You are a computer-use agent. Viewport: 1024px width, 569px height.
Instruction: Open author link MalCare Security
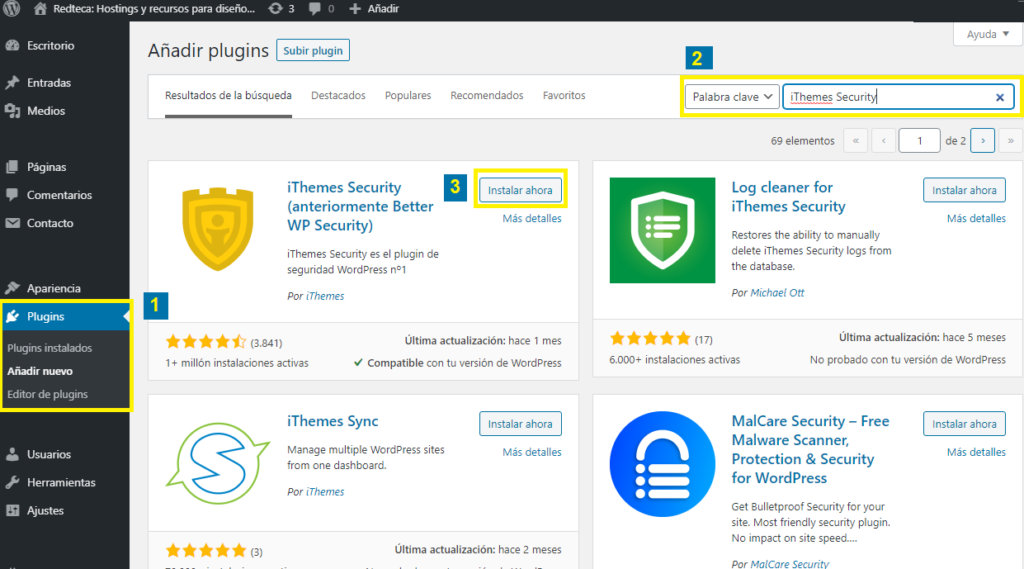[790, 563]
